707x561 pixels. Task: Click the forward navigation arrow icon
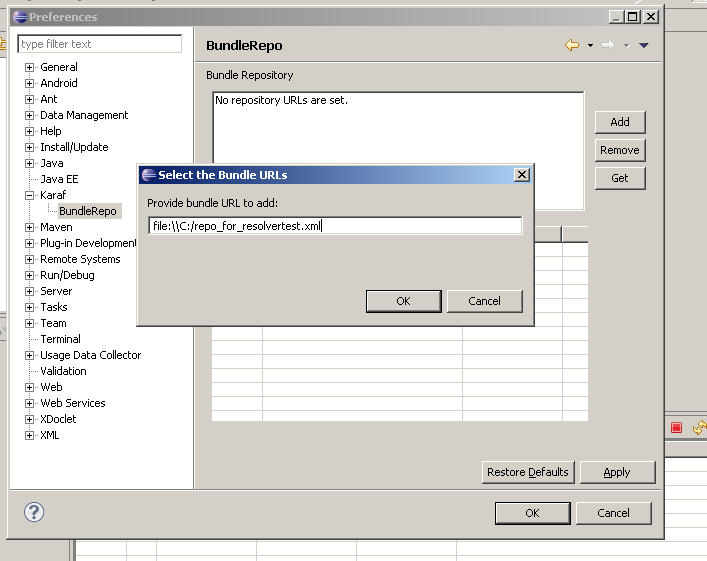pos(608,45)
